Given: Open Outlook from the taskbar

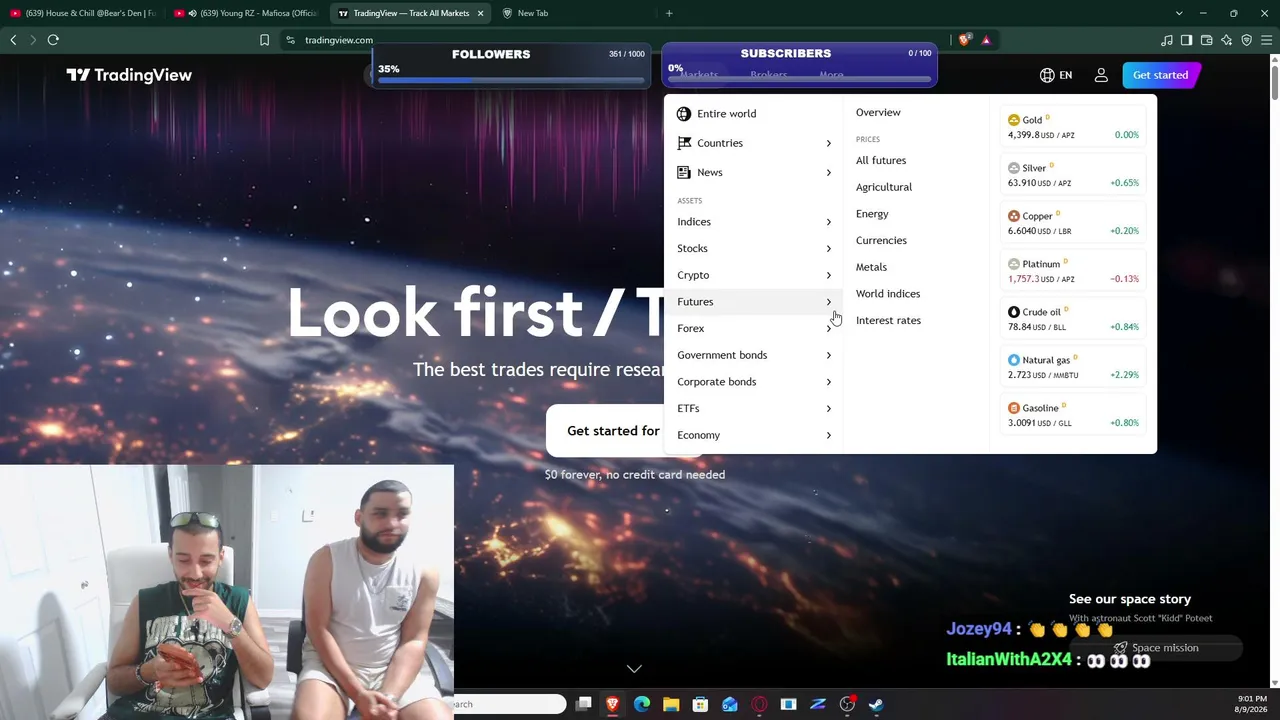Looking at the screenshot, I should [x=730, y=704].
